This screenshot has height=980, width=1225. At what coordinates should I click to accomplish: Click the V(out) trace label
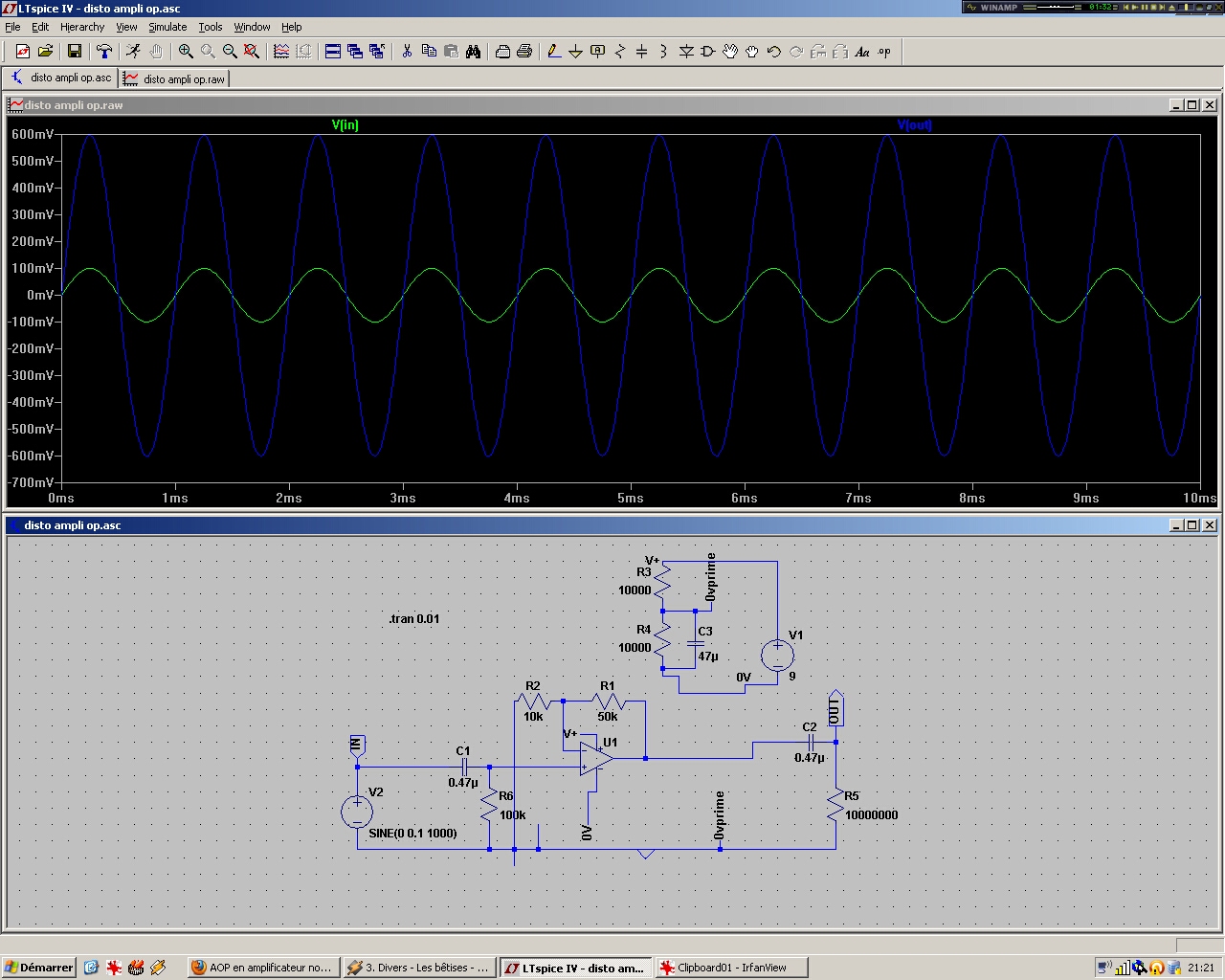(x=914, y=125)
